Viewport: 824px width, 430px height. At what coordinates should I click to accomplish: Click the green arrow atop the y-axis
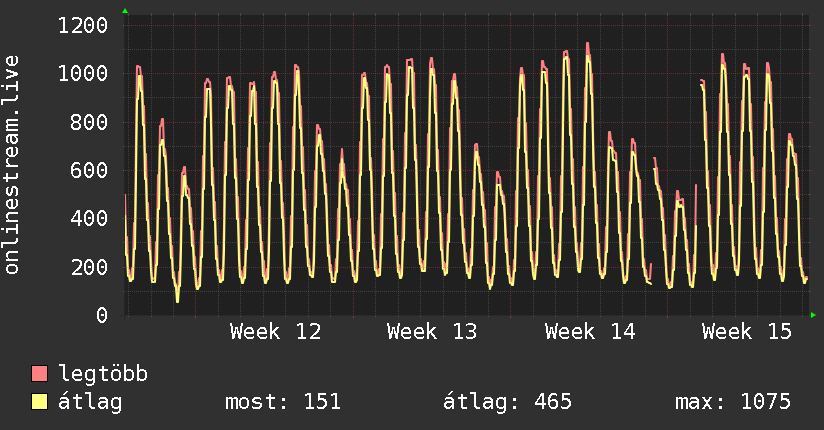125,11
